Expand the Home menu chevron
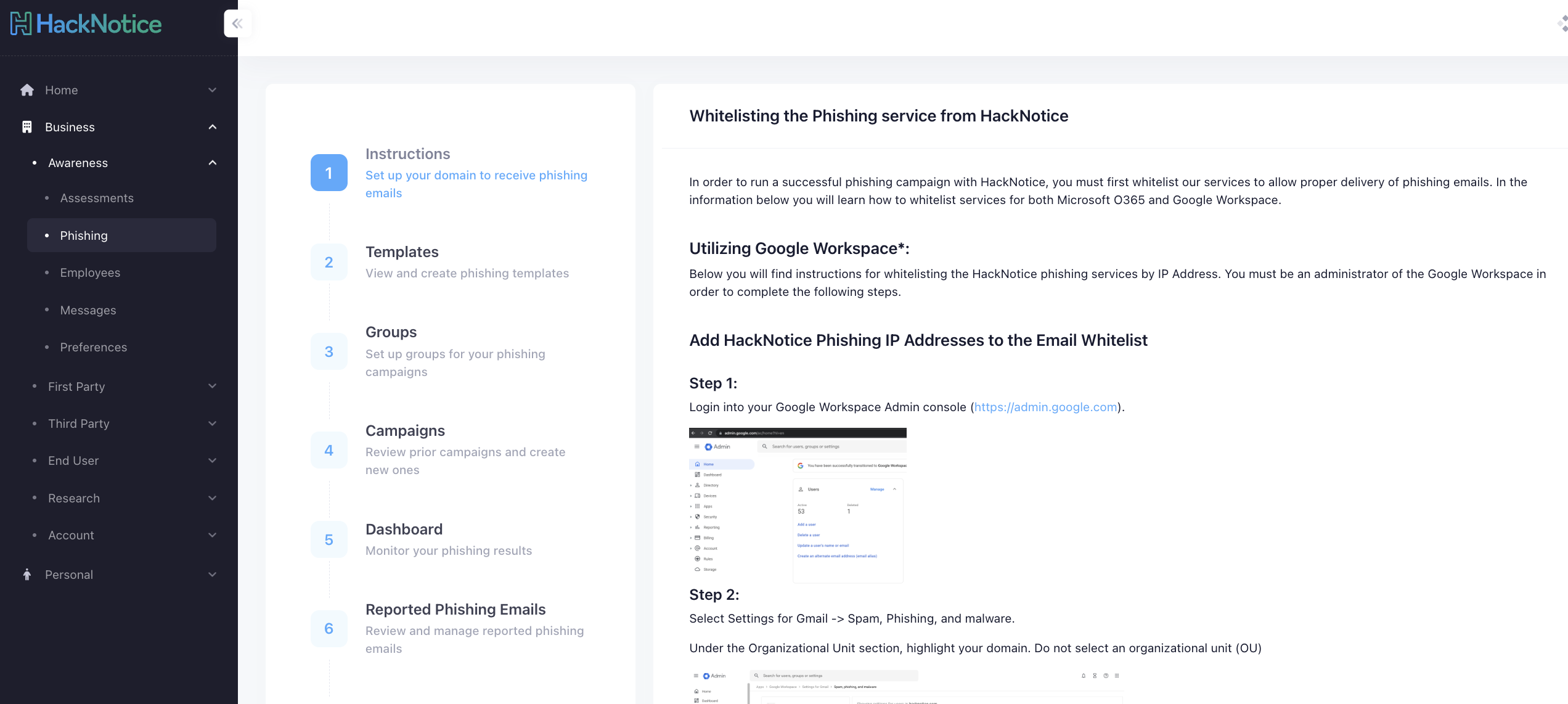Screen dimensions: 1568x704 pos(212,90)
